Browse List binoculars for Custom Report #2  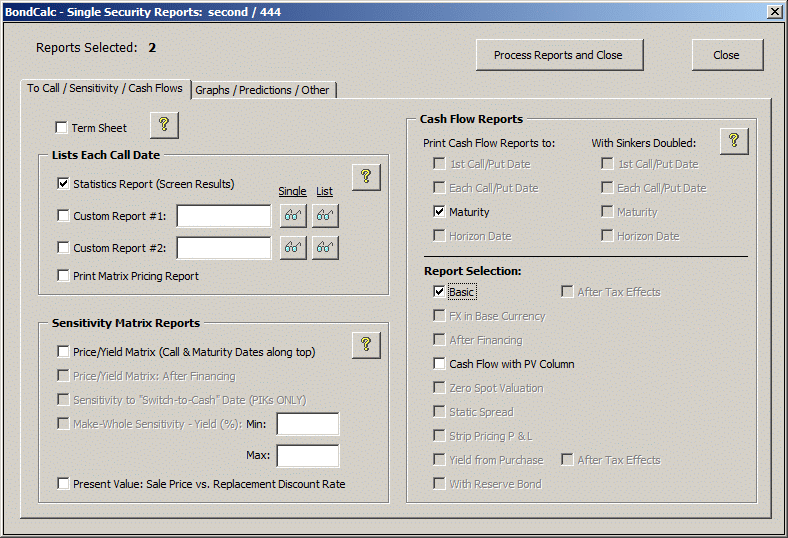325,248
